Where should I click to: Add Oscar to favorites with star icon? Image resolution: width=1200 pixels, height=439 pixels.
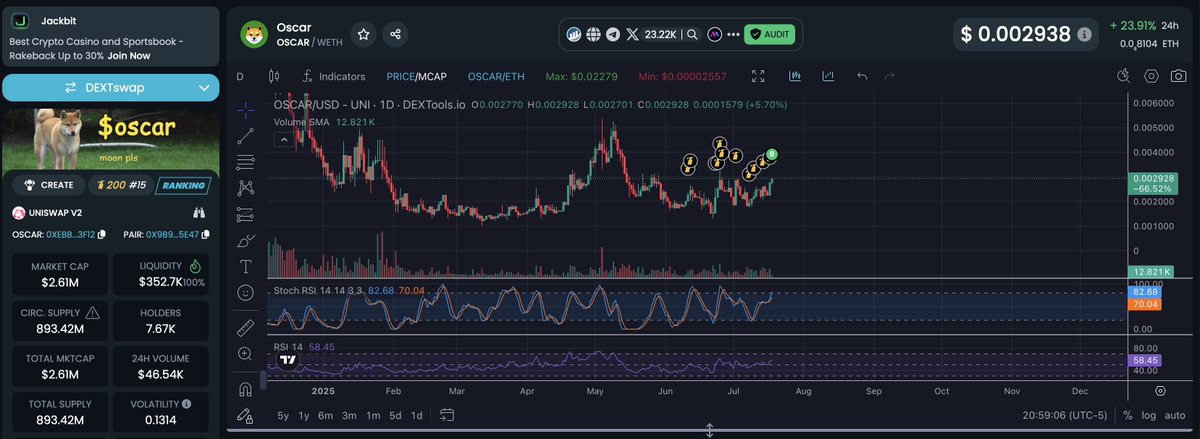coord(364,34)
